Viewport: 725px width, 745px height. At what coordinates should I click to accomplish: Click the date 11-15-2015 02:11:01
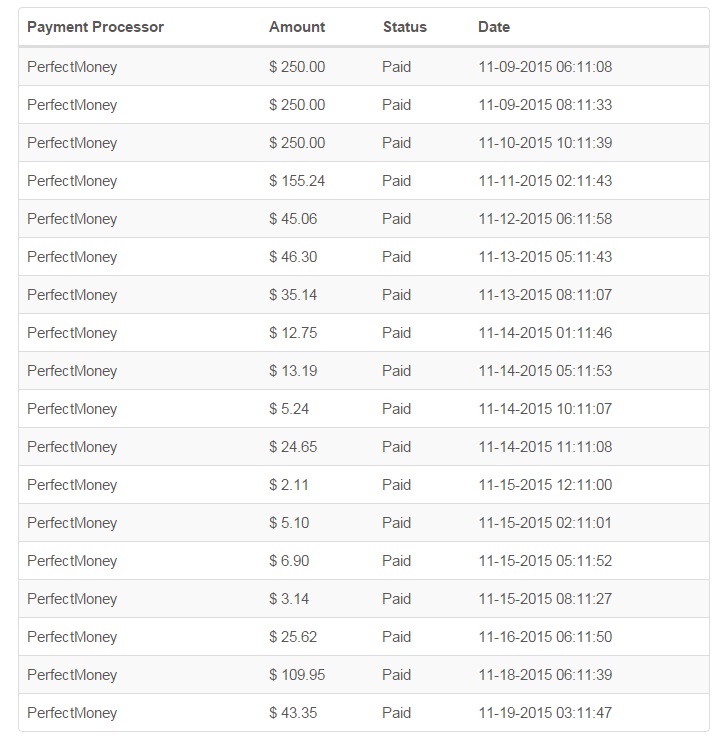pyautogui.click(x=545, y=523)
